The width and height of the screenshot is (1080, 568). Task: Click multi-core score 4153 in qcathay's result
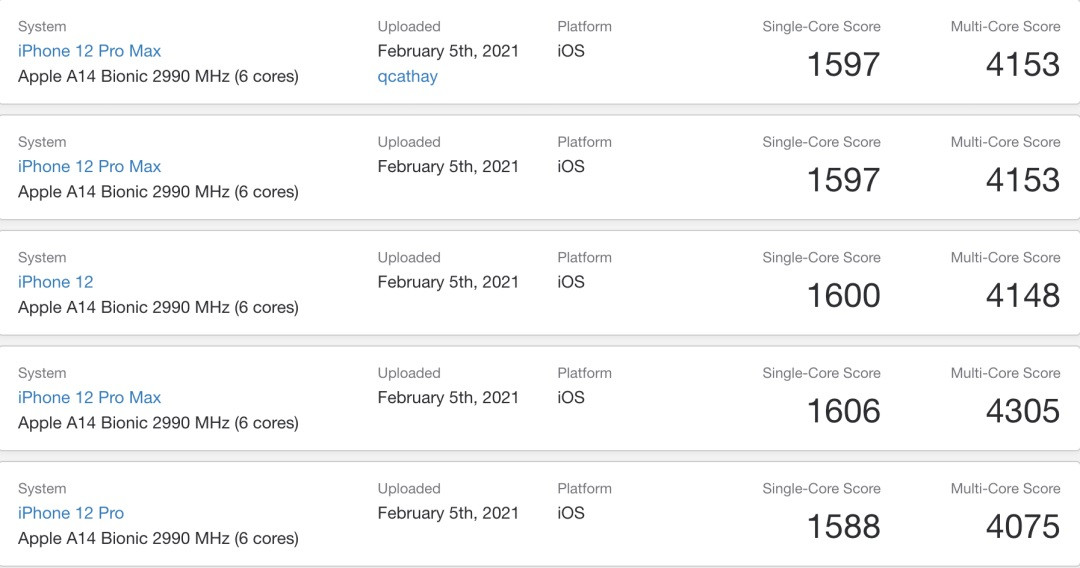click(1022, 65)
